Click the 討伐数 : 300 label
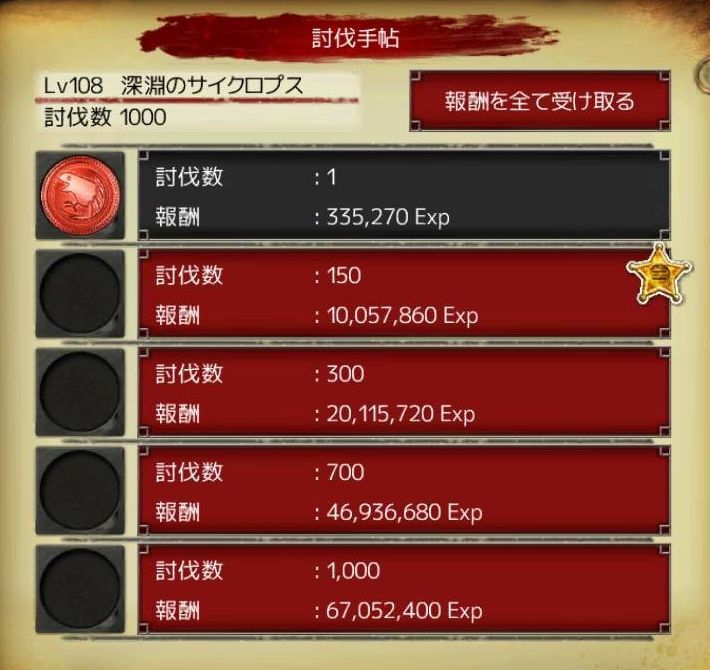The height and width of the screenshot is (670, 710). [x=259, y=374]
